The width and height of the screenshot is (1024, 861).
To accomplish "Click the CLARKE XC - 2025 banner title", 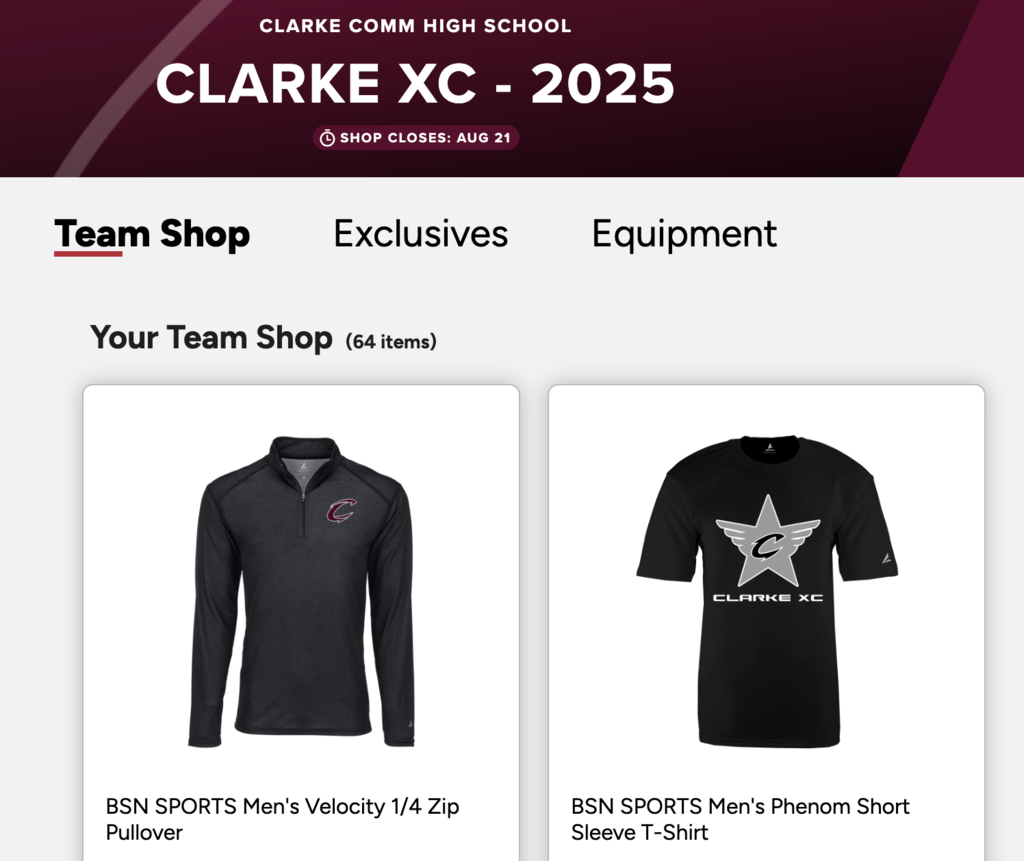I will coord(415,84).
